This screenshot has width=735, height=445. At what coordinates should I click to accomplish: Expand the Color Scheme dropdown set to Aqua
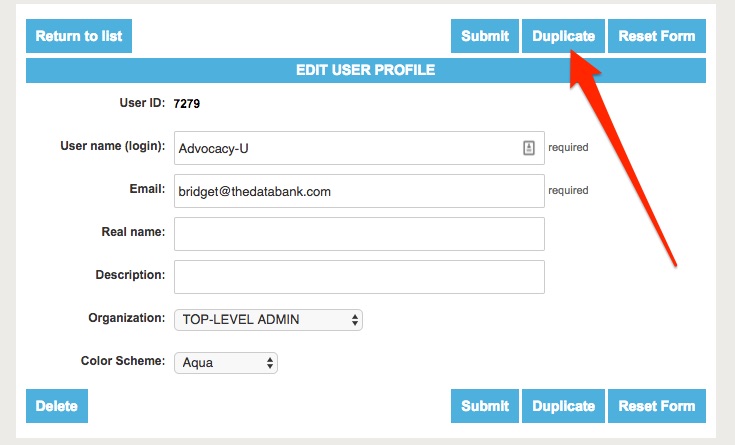tap(226, 363)
